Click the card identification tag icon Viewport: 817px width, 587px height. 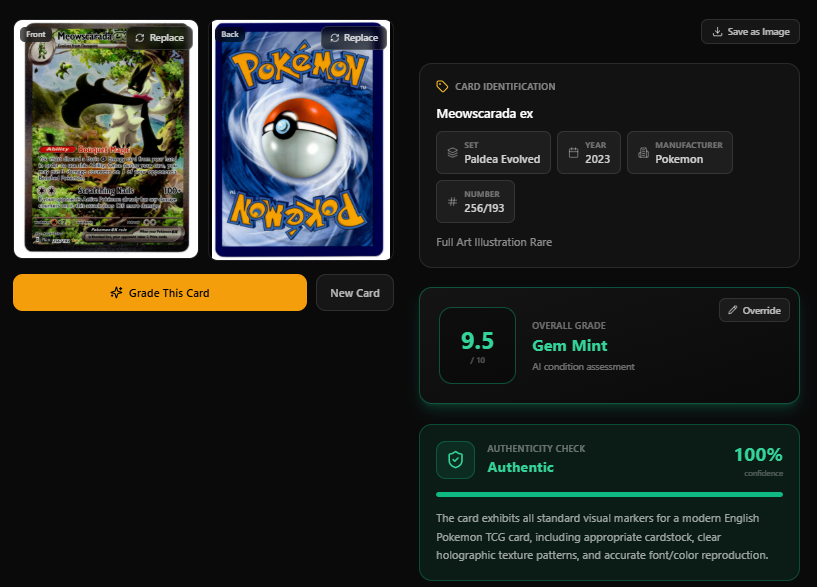click(x=442, y=86)
